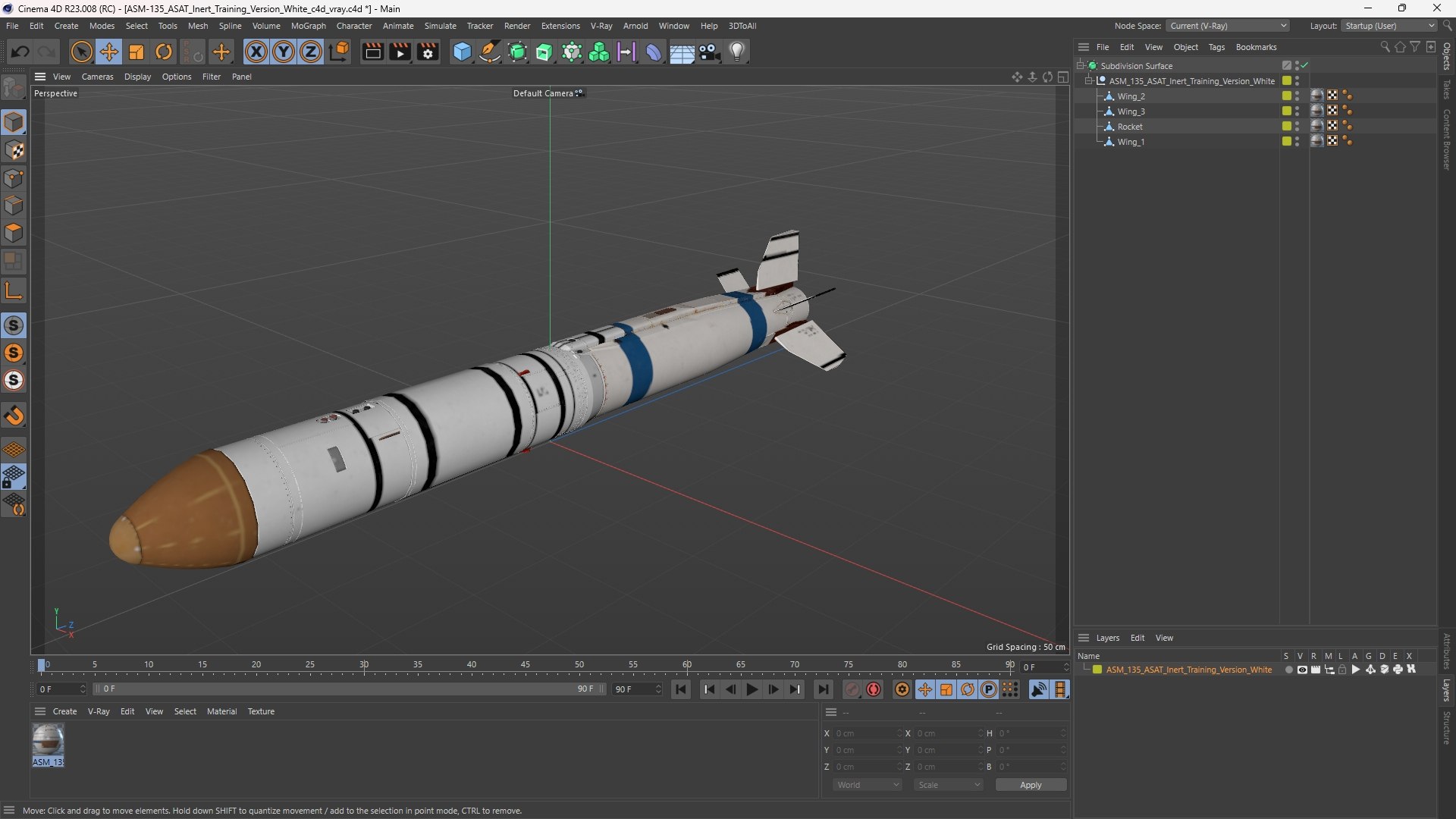The width and height of the screenshot is (1456, 819).
Task: Toggle X axis lock
Action: click(x=256, y=52)
